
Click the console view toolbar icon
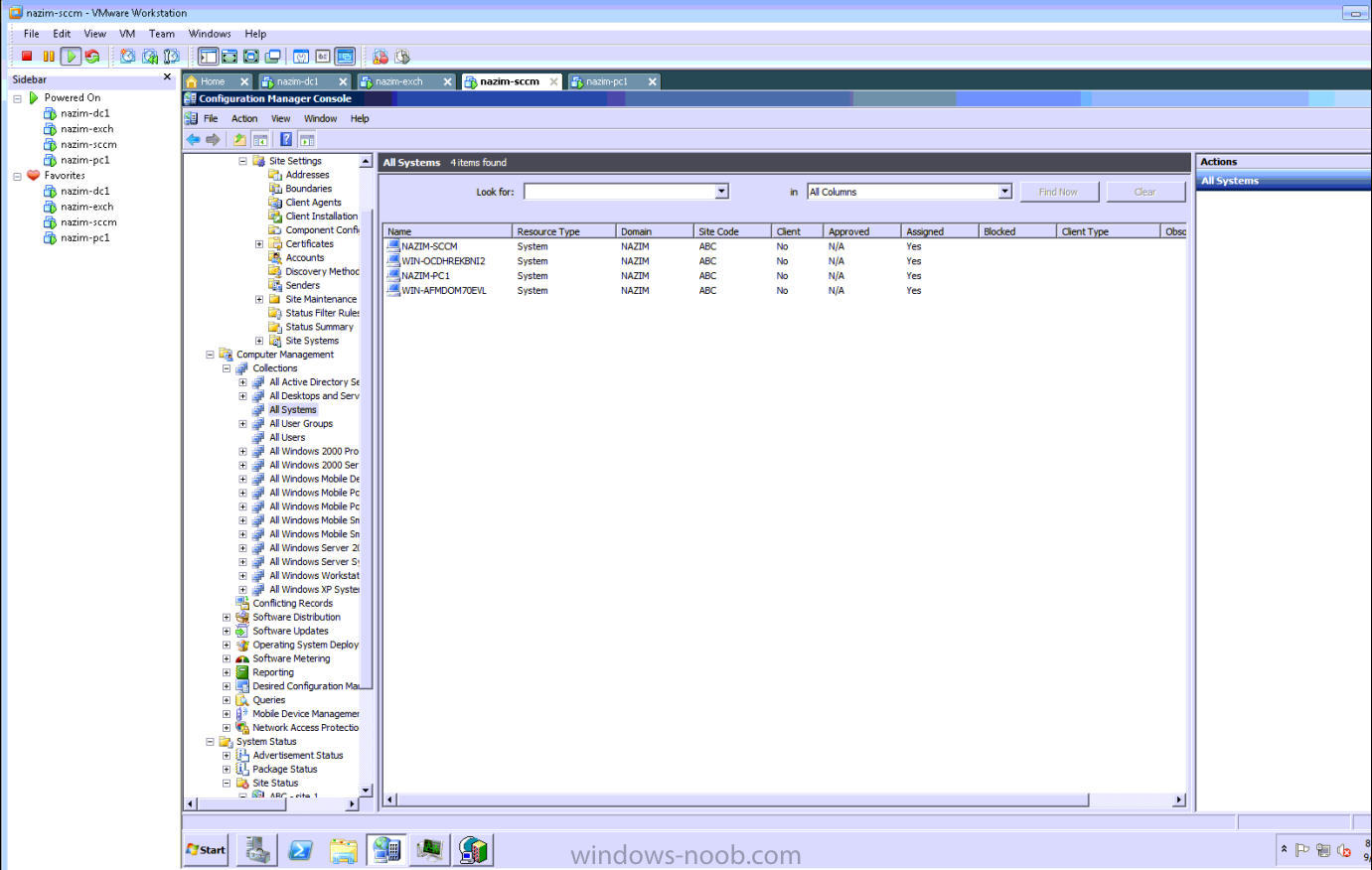click(344, 57)
